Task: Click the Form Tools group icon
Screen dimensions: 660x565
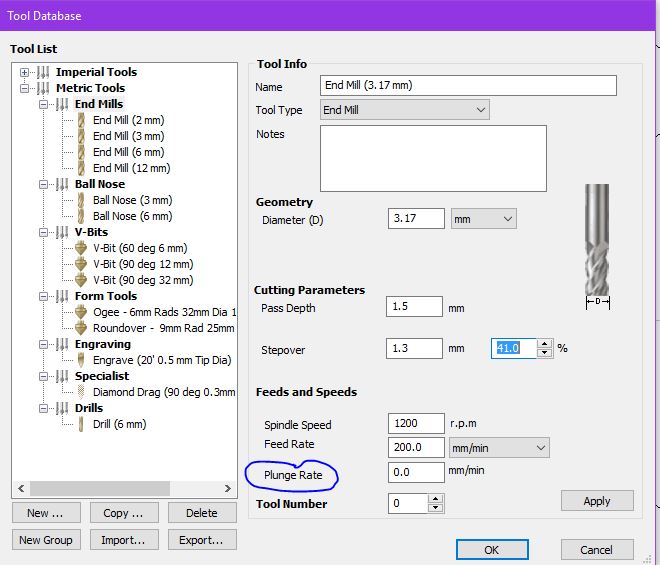Action: 62,296
